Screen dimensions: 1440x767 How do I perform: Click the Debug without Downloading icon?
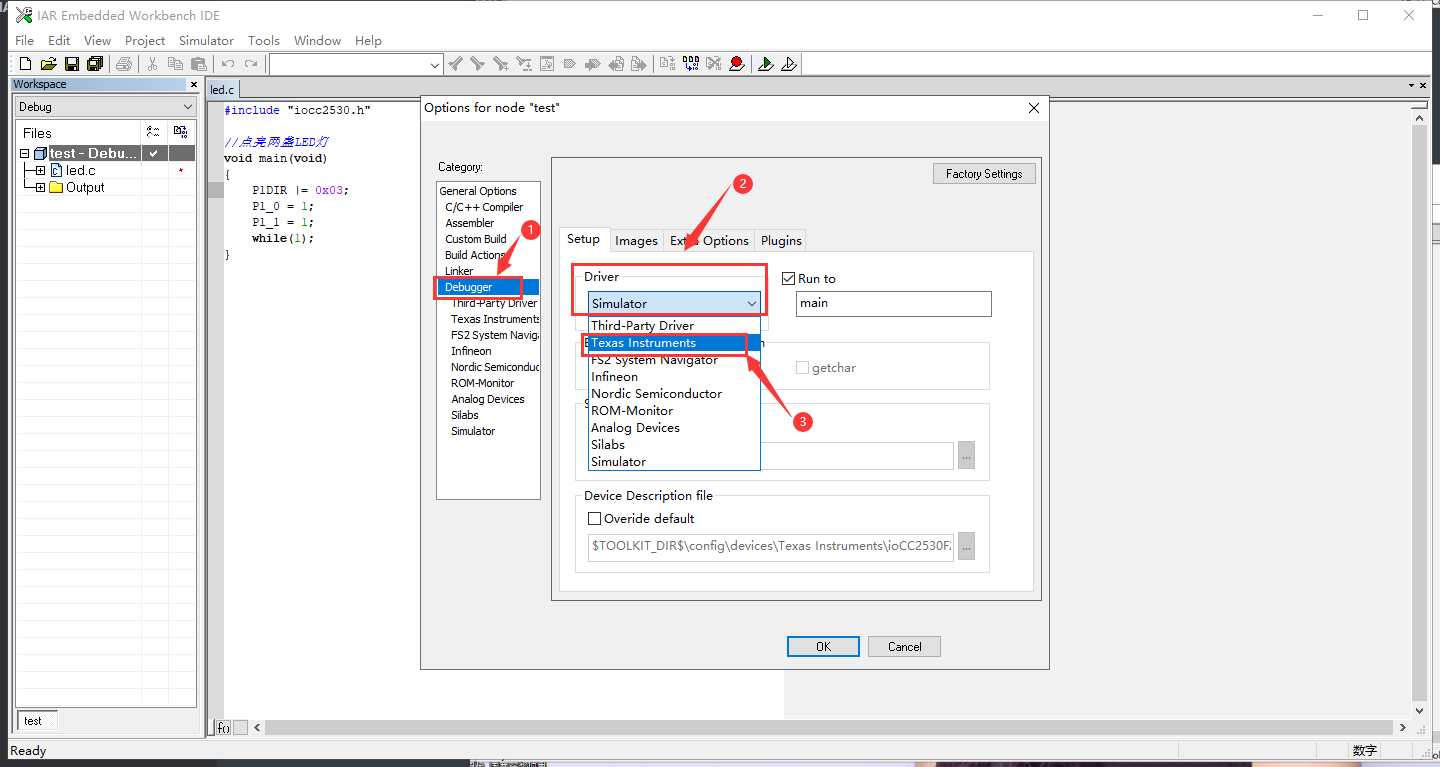[789, 64]
